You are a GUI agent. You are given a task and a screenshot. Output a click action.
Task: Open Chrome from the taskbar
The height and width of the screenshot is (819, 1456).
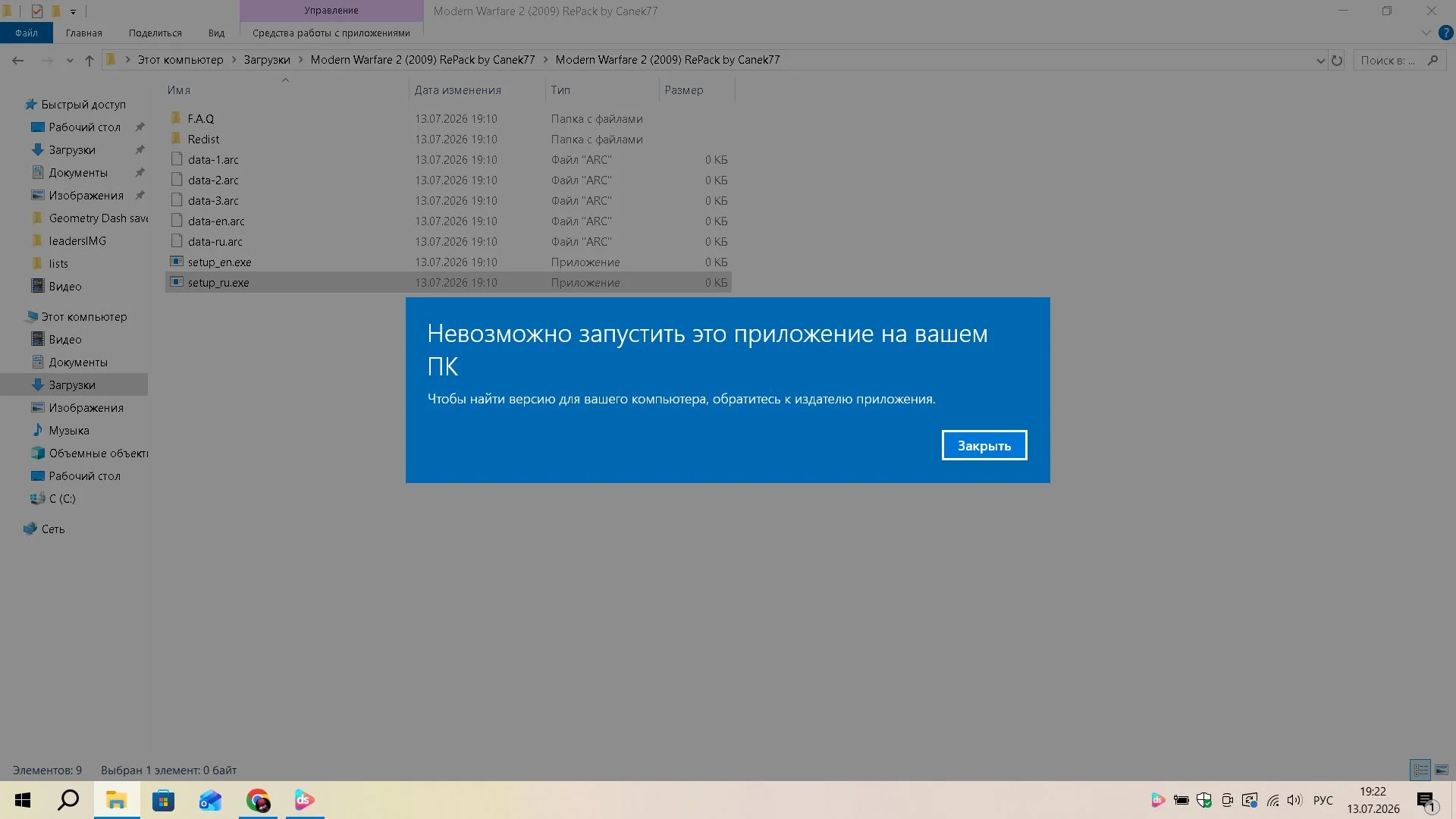click(x=258, y=800)
